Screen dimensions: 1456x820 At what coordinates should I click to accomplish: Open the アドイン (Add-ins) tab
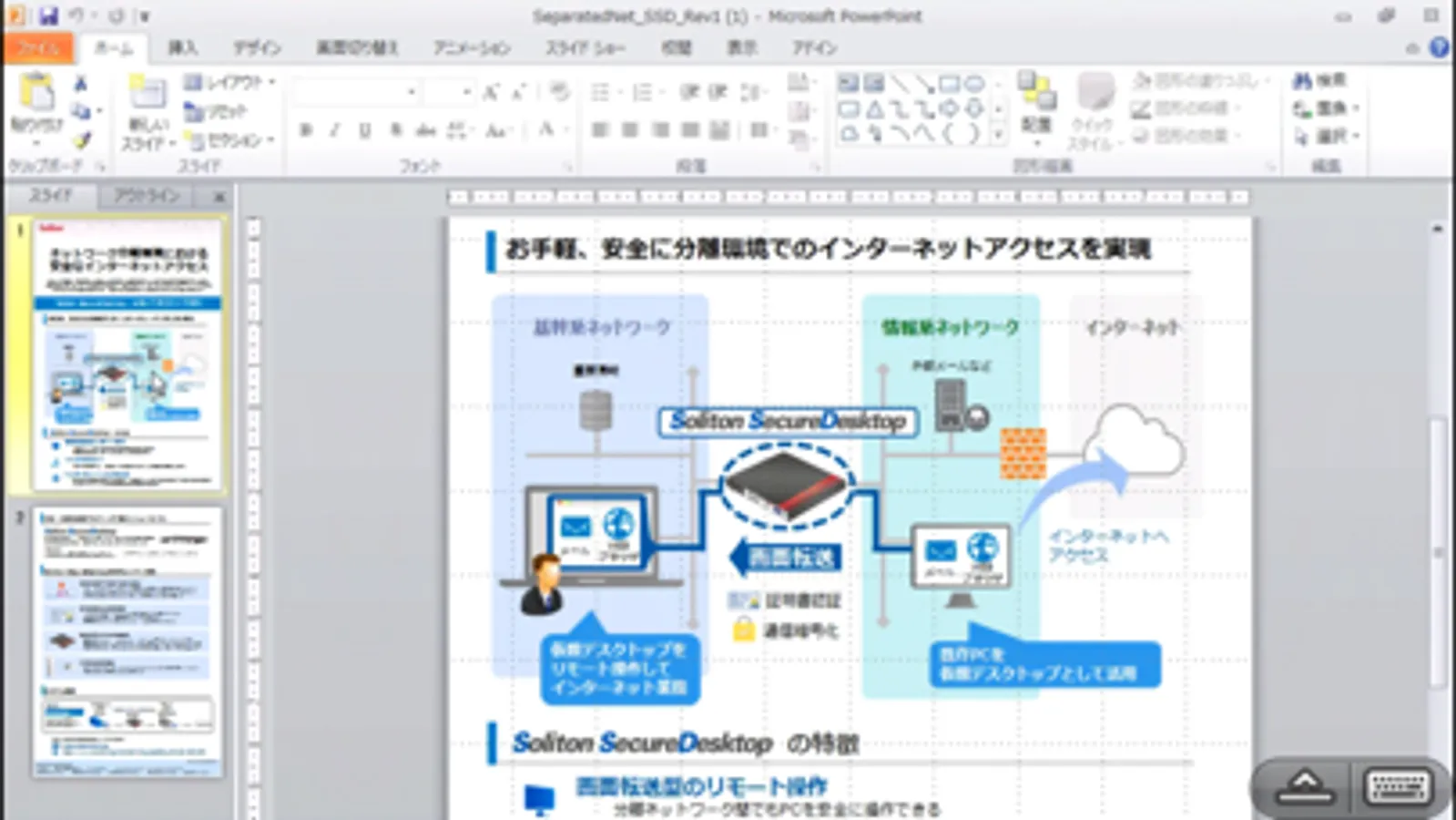(x=814, y=47)
